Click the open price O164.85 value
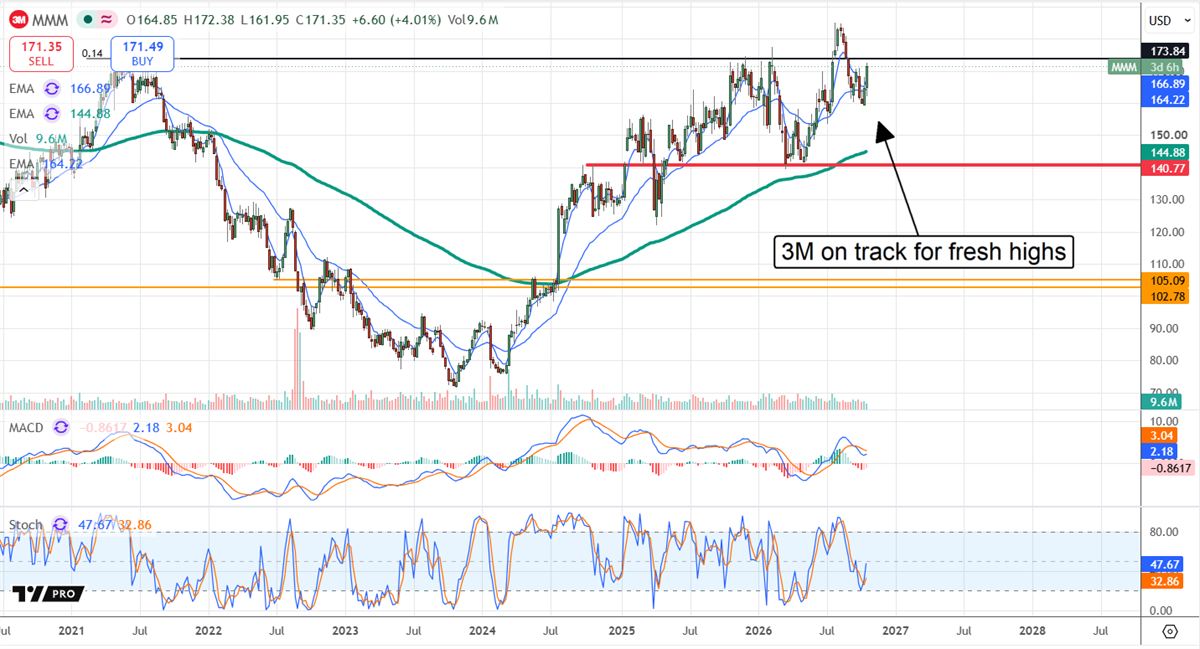The width and height of the screenshot is (1200, 649). click(x=152, y=19)
